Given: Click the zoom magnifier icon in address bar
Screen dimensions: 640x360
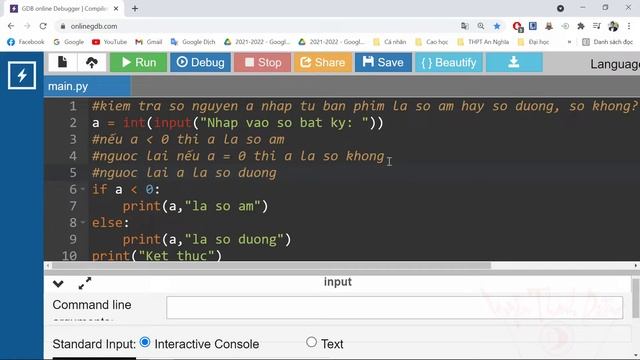Looking at the screenshot, I should point(481,26).
